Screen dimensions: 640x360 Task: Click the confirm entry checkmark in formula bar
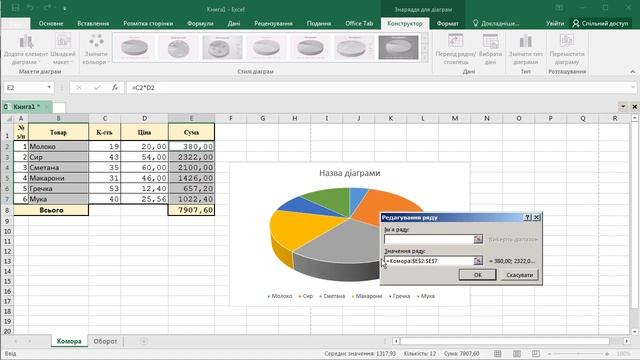97,87
